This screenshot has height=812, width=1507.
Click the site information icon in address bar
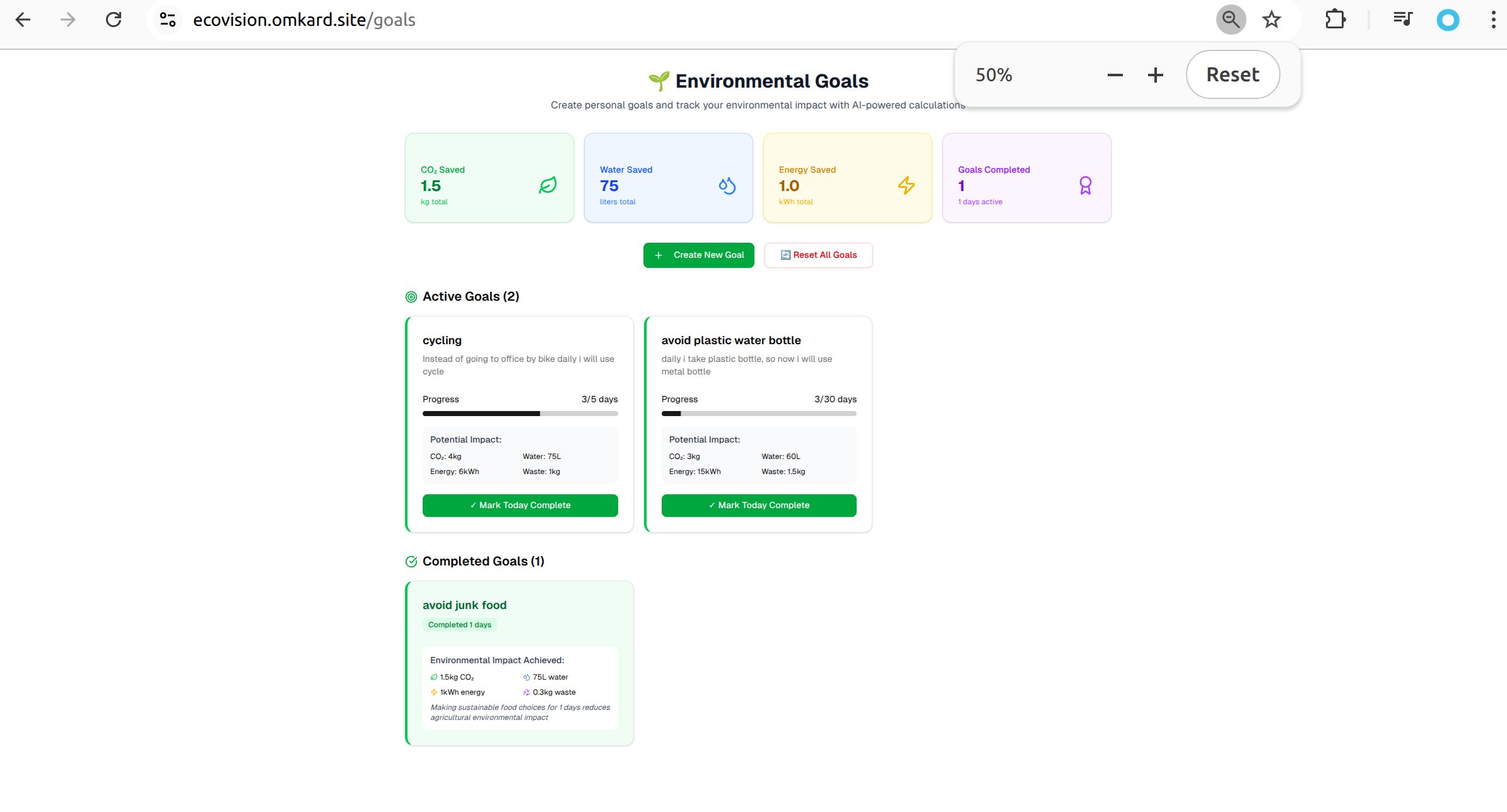point(168,20)
